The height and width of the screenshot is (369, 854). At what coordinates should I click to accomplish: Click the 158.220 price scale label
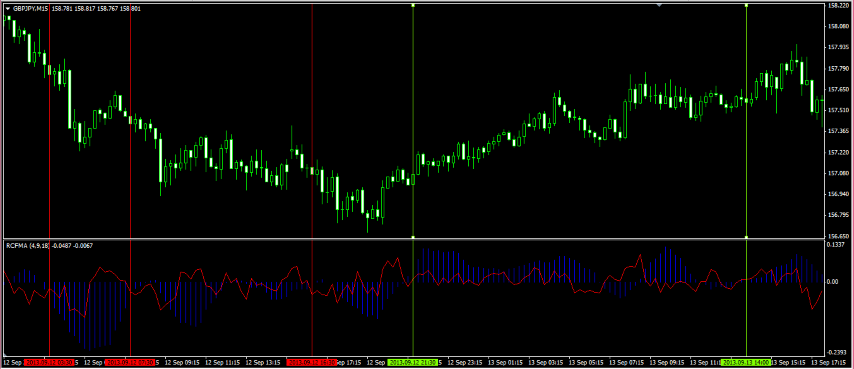837,5
